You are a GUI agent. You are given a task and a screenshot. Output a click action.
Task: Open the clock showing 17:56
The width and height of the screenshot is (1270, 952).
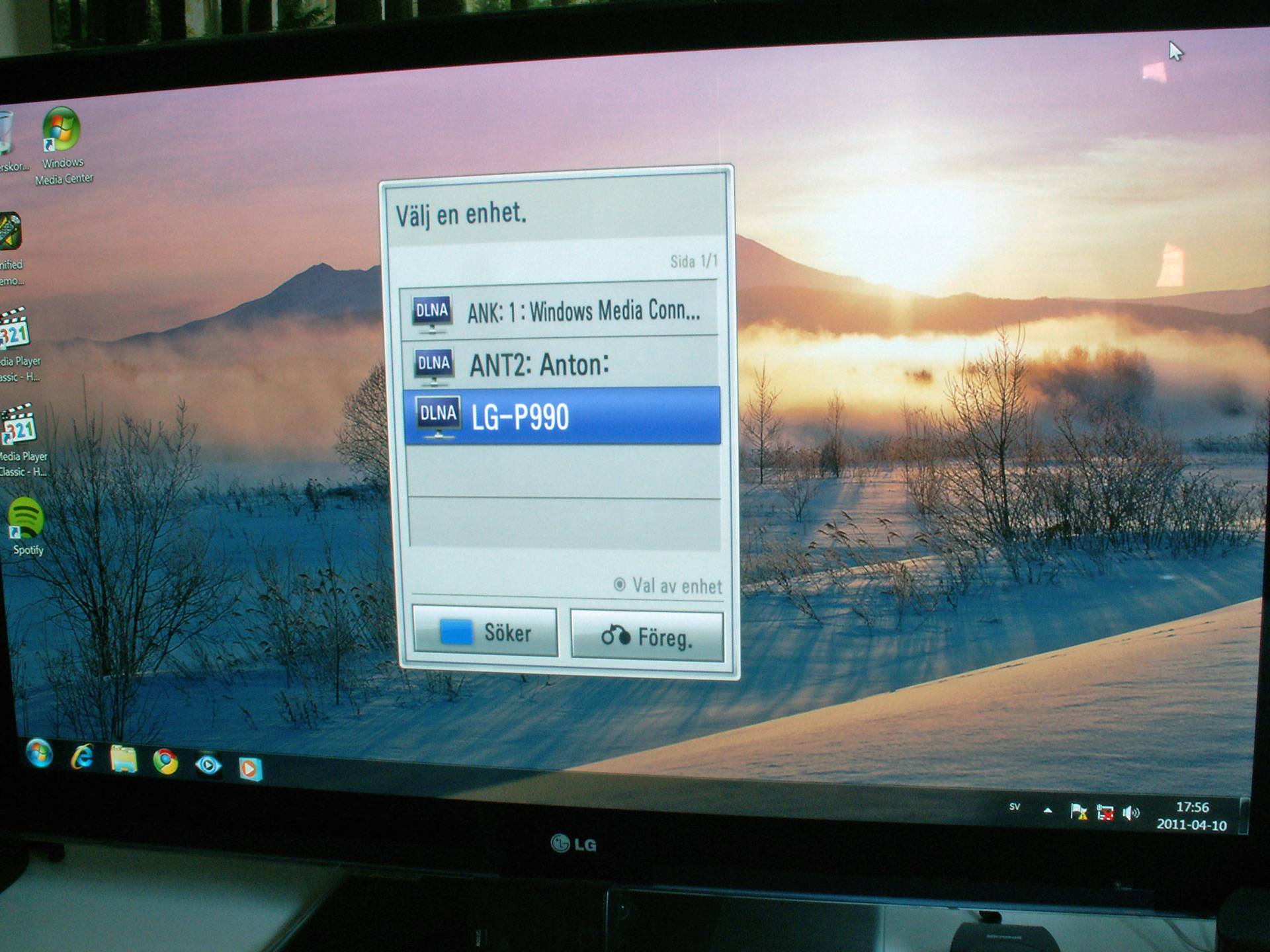(1192, 816)
